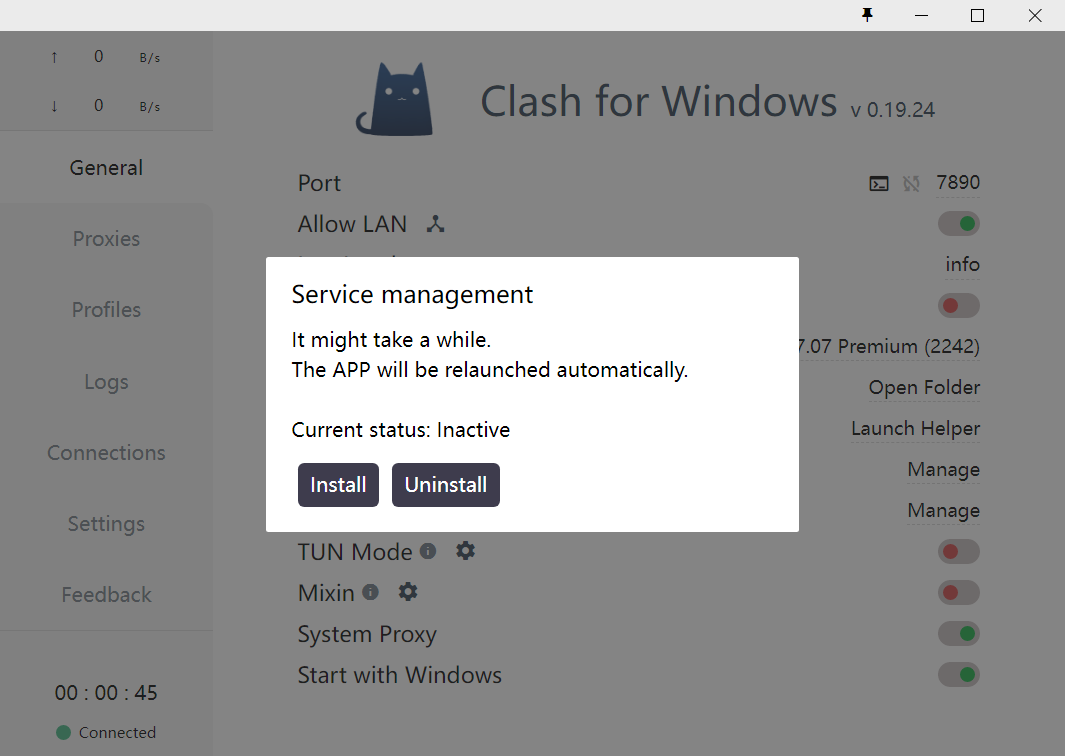Select the General sidebar tab
The image size is (1065, 756).
pyautogui.click(x=106, y=168)
